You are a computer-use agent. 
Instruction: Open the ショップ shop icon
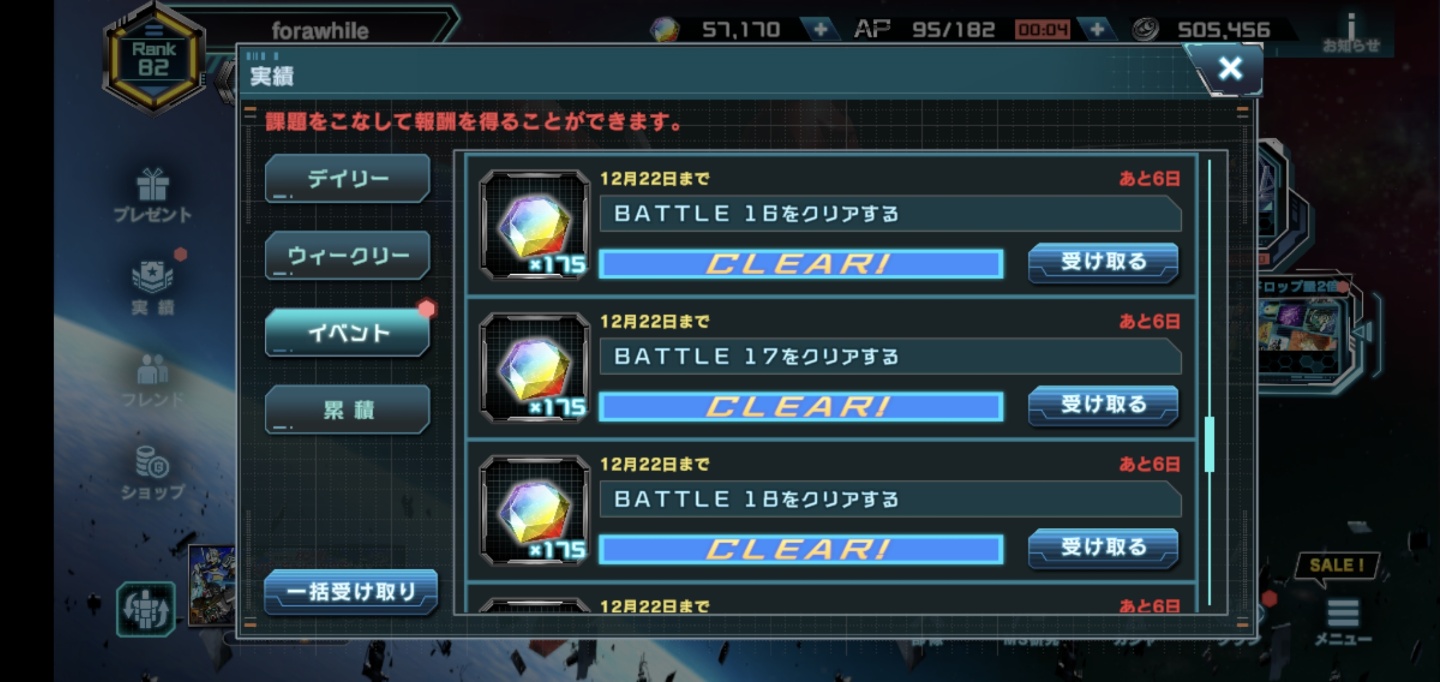153,473
